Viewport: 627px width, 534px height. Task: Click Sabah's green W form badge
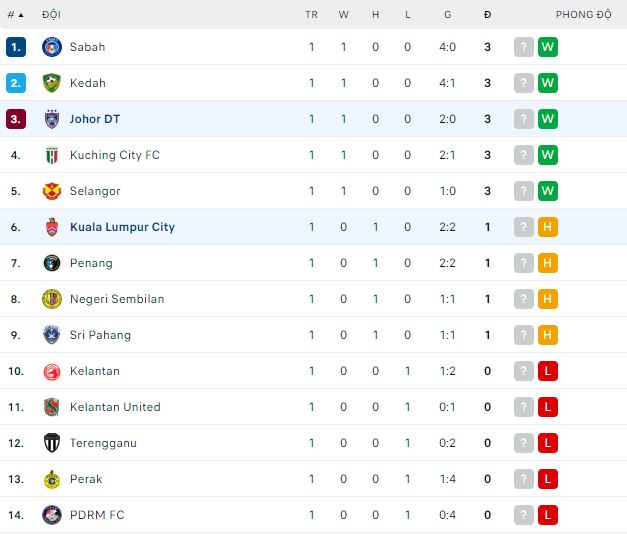coord(547,47)
